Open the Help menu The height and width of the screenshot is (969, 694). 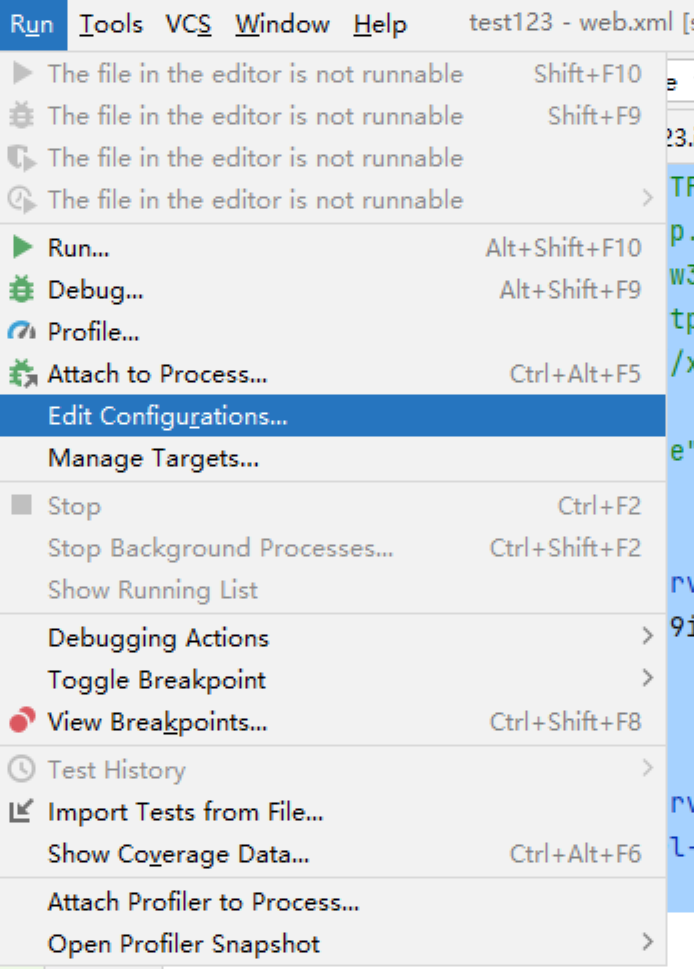point(380,25)
